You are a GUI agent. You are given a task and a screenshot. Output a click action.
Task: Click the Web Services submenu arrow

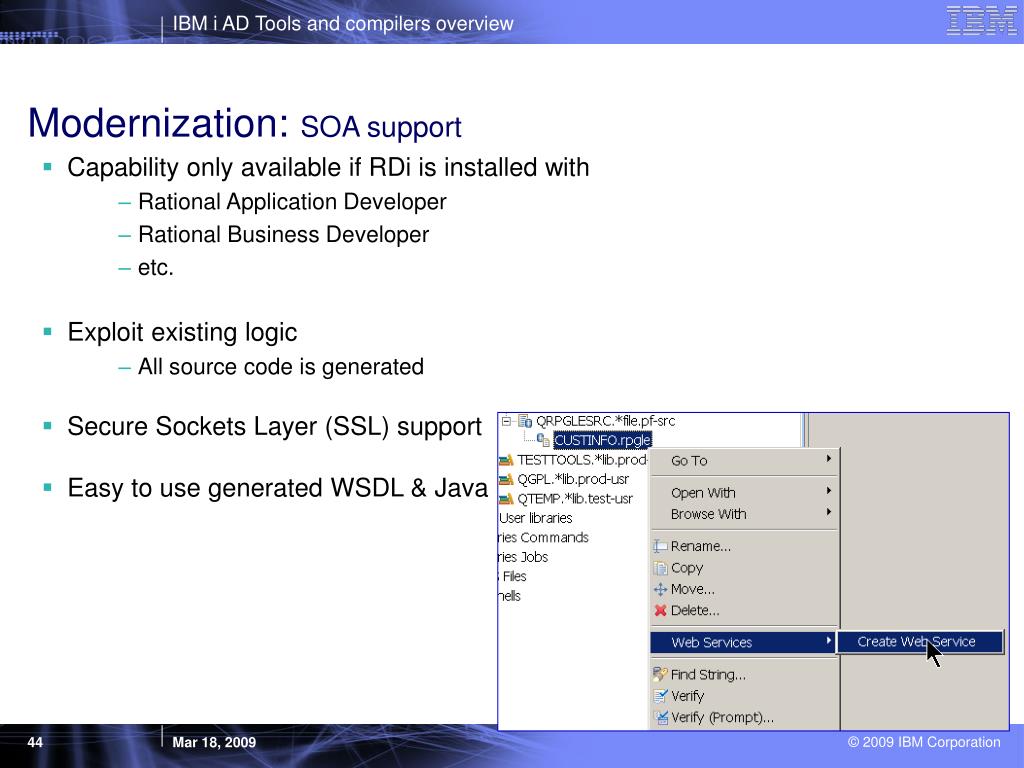(829, 641)
